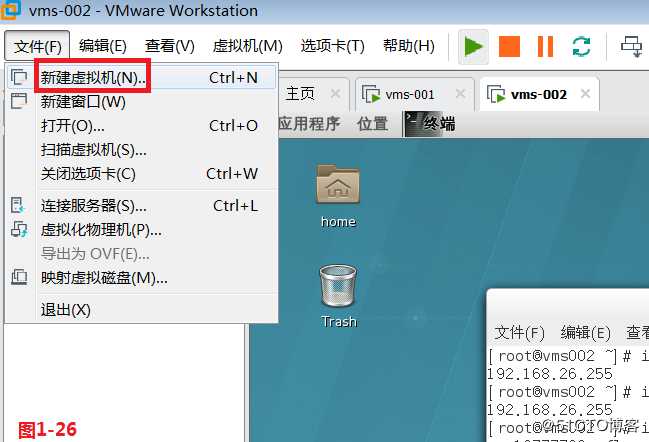Open the 查看(V) menu
649x442 pixels.
[170, 46]
